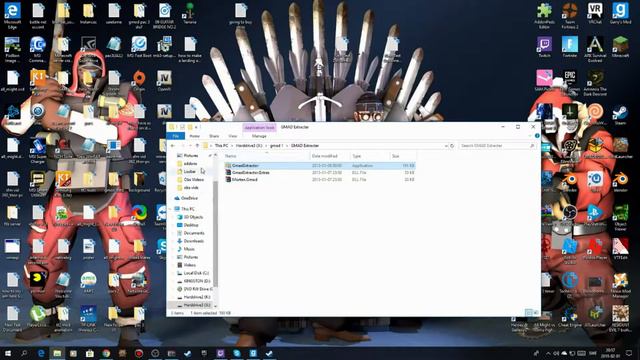Open KINGSTON (D:) drive in navigation pane
This screenshot has height=360, width=640.
click(x=197, y=281)
